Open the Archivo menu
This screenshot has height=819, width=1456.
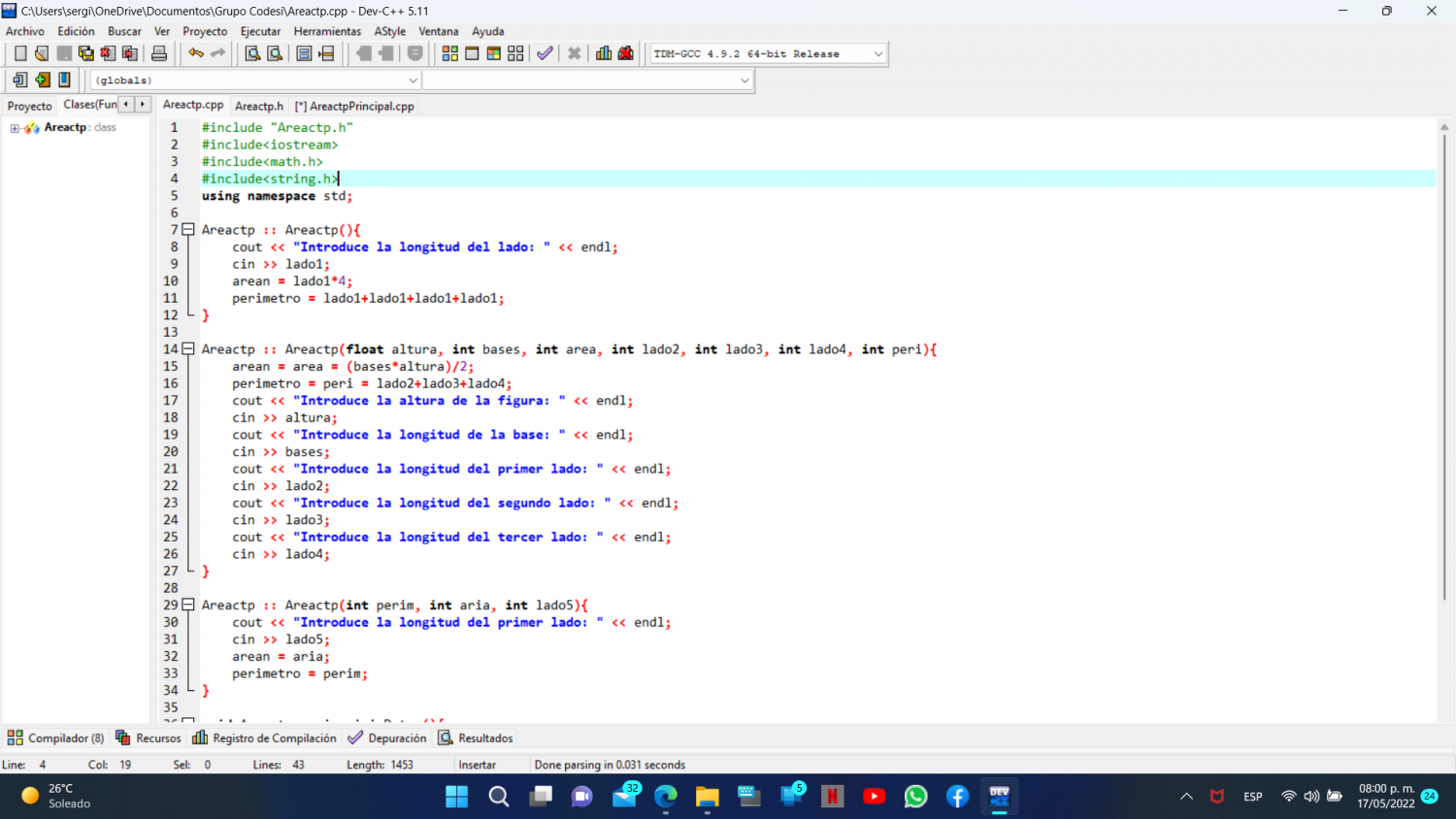click(25, 31)
